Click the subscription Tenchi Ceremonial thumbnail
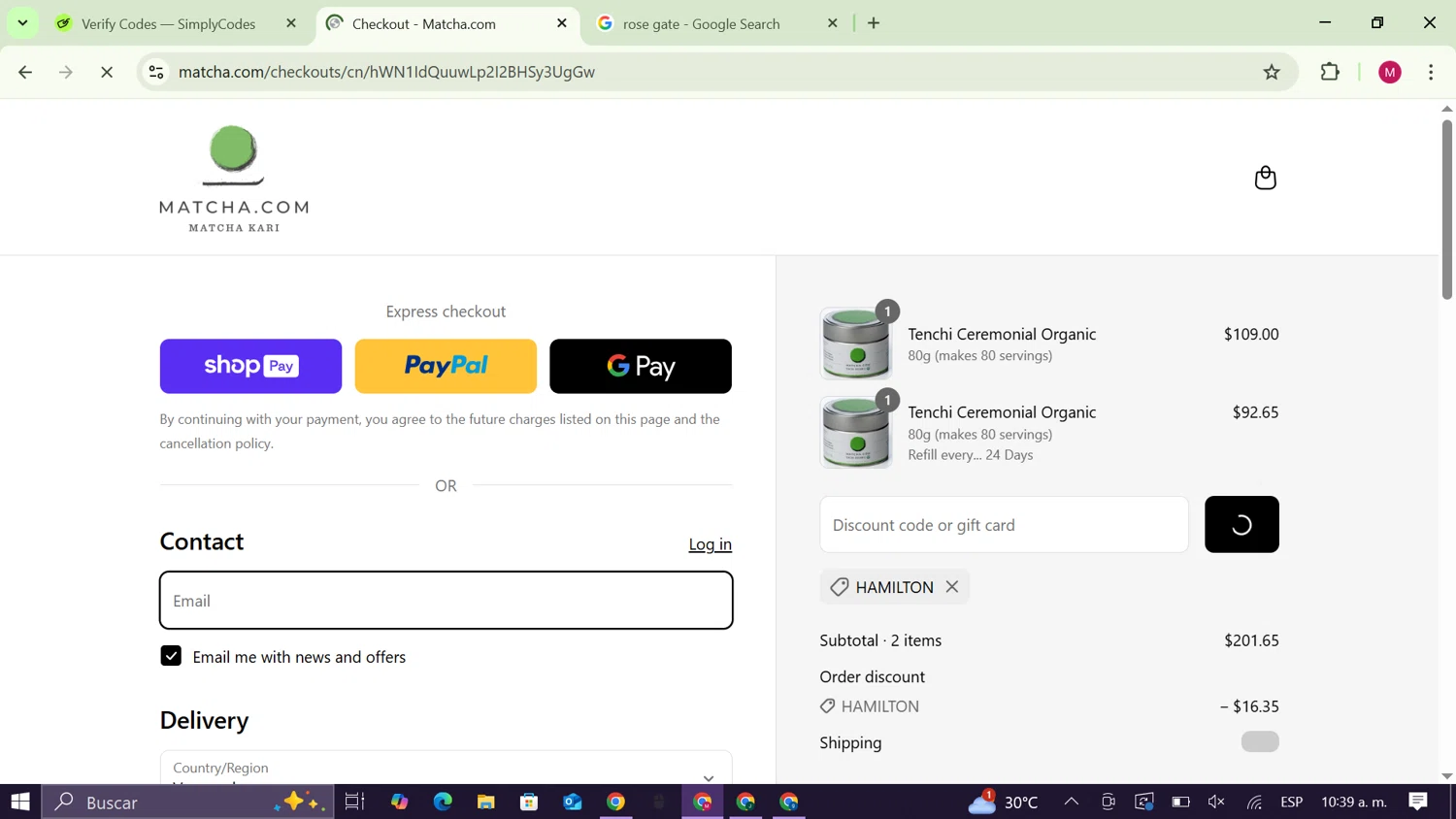Image resolution: width=1456 pixels, height=819 pixels. pyautogui.click(x=856, y=433)
